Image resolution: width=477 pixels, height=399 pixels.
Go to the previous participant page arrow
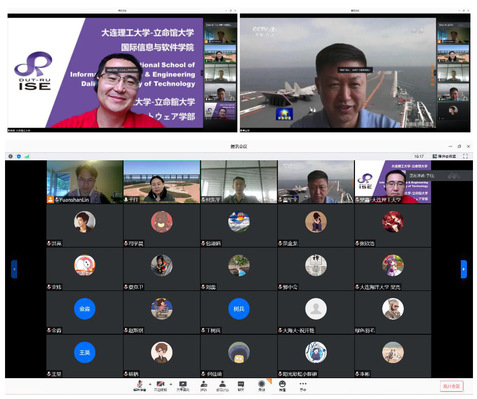coord(14,269)
